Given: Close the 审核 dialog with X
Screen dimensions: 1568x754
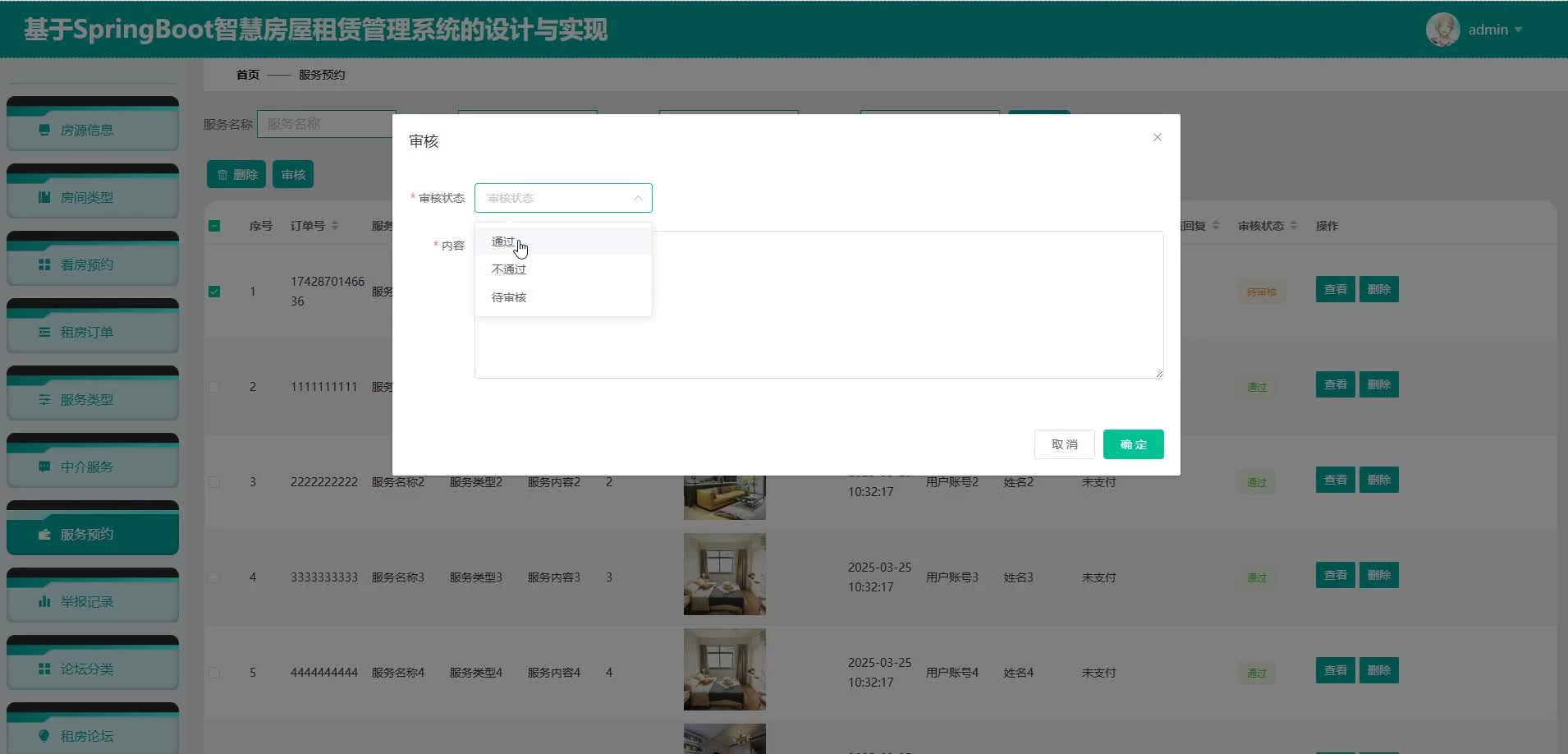Looking at the screenshot, I should tap(1157, 137).
